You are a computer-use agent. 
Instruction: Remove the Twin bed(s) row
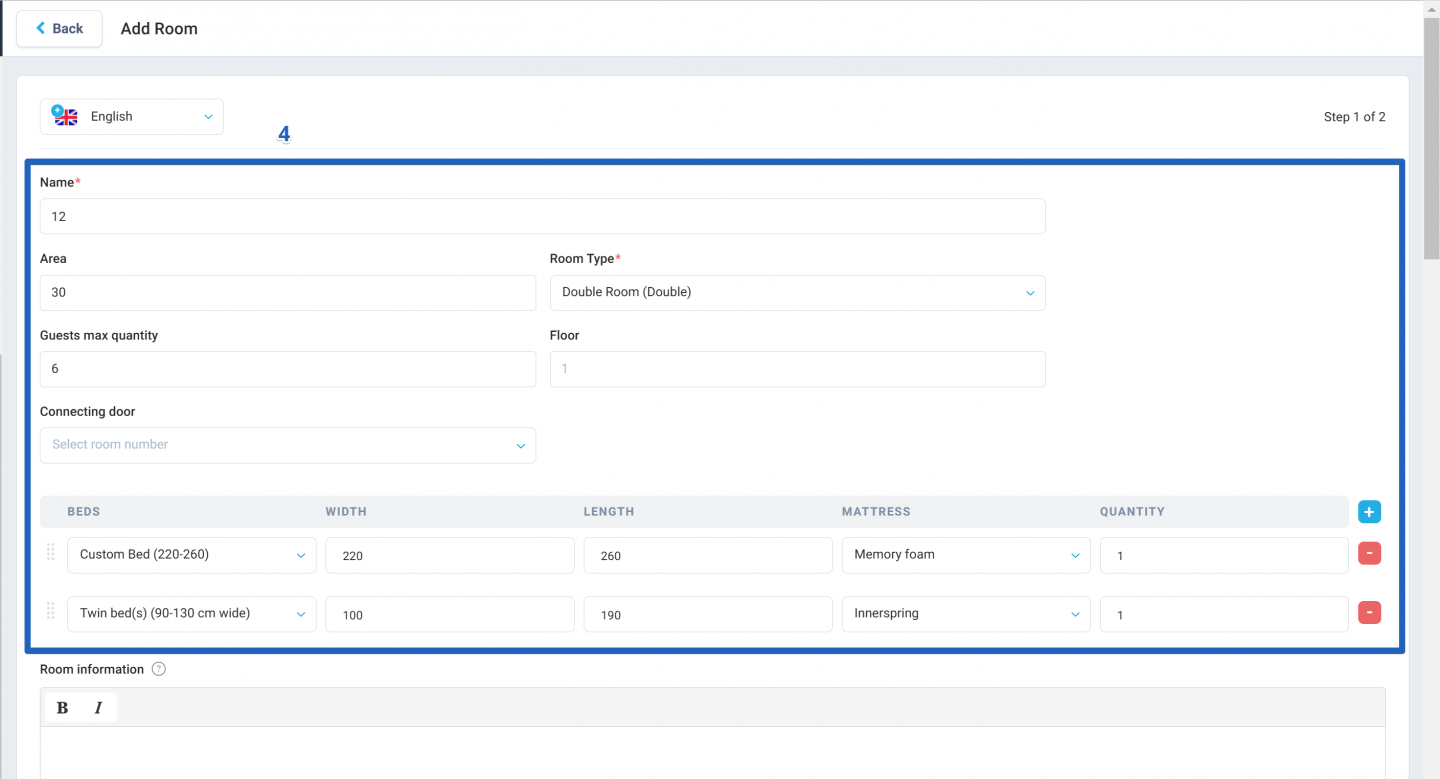[1369, 612]
